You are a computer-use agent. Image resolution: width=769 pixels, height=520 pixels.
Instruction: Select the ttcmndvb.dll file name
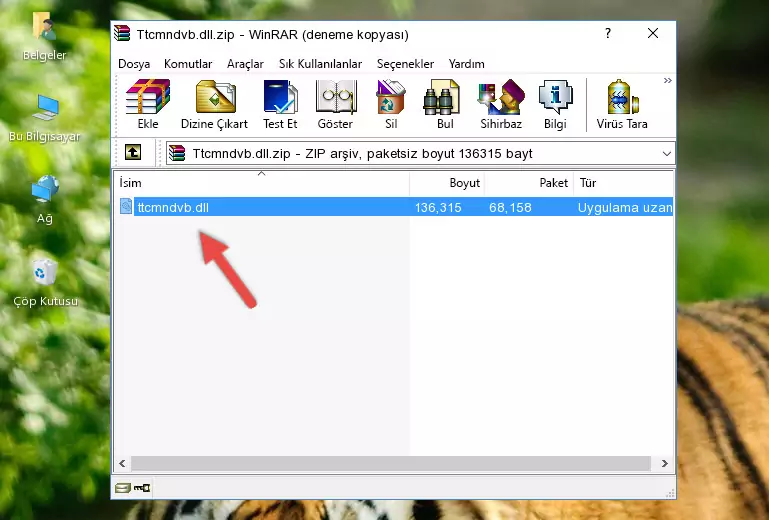tap(173, 208)
